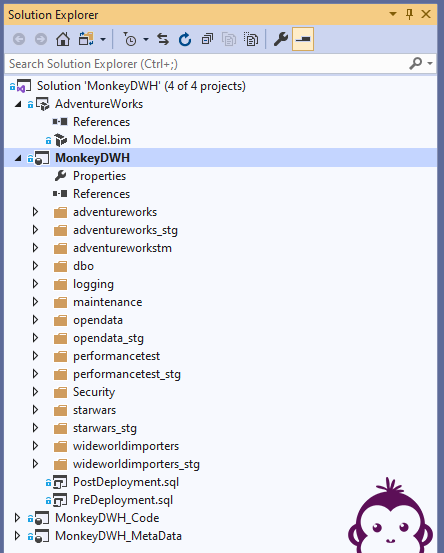The height and width of the screenshot is (553, 444).
Task: Select the Model.bim file
Action: 102,140
